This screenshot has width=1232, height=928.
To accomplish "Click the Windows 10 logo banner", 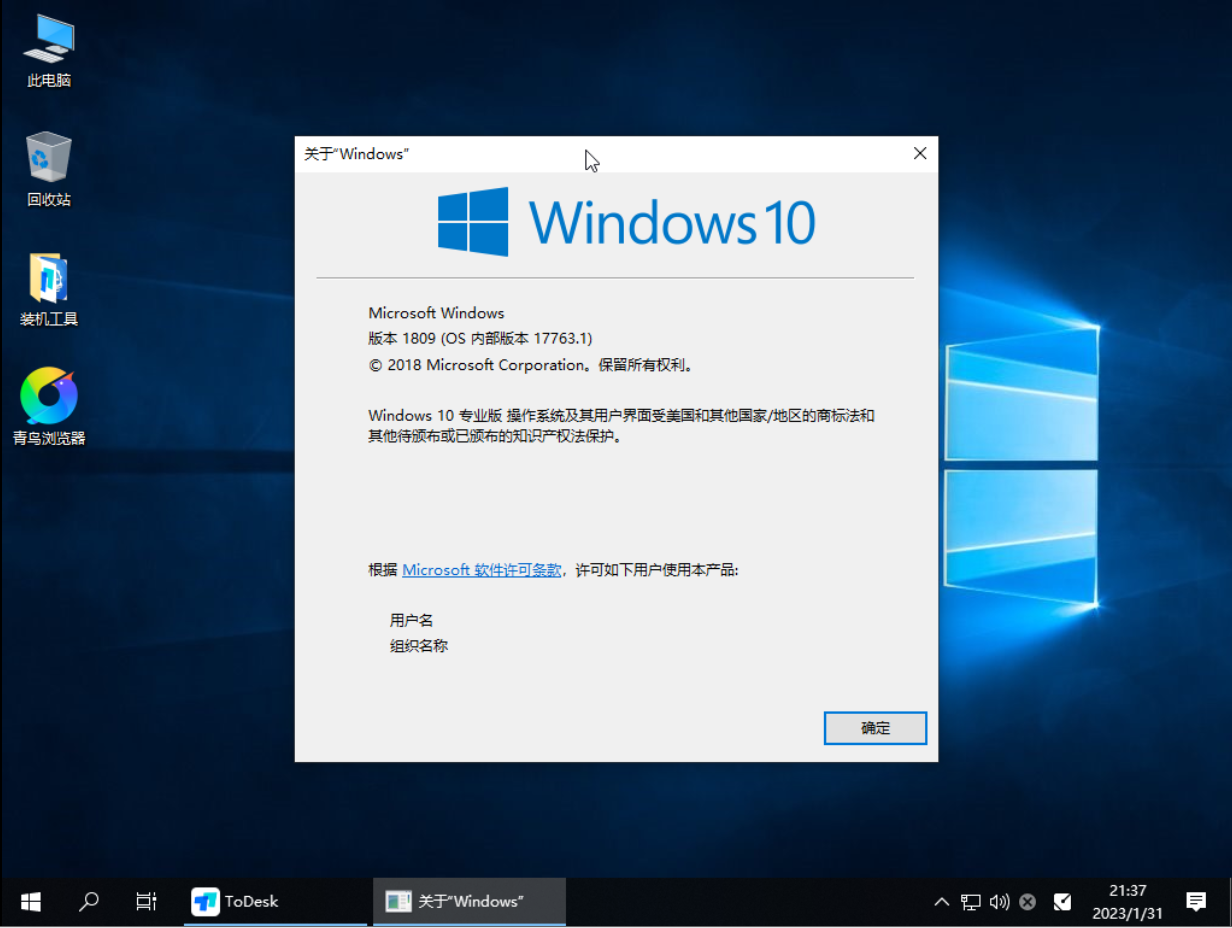I will click(x=627, y=222).
